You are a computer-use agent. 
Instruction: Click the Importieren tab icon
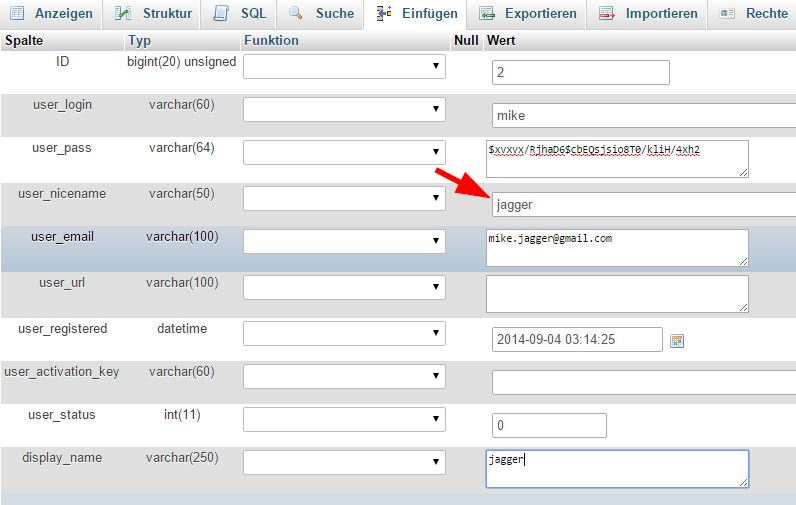click(607, 14)
